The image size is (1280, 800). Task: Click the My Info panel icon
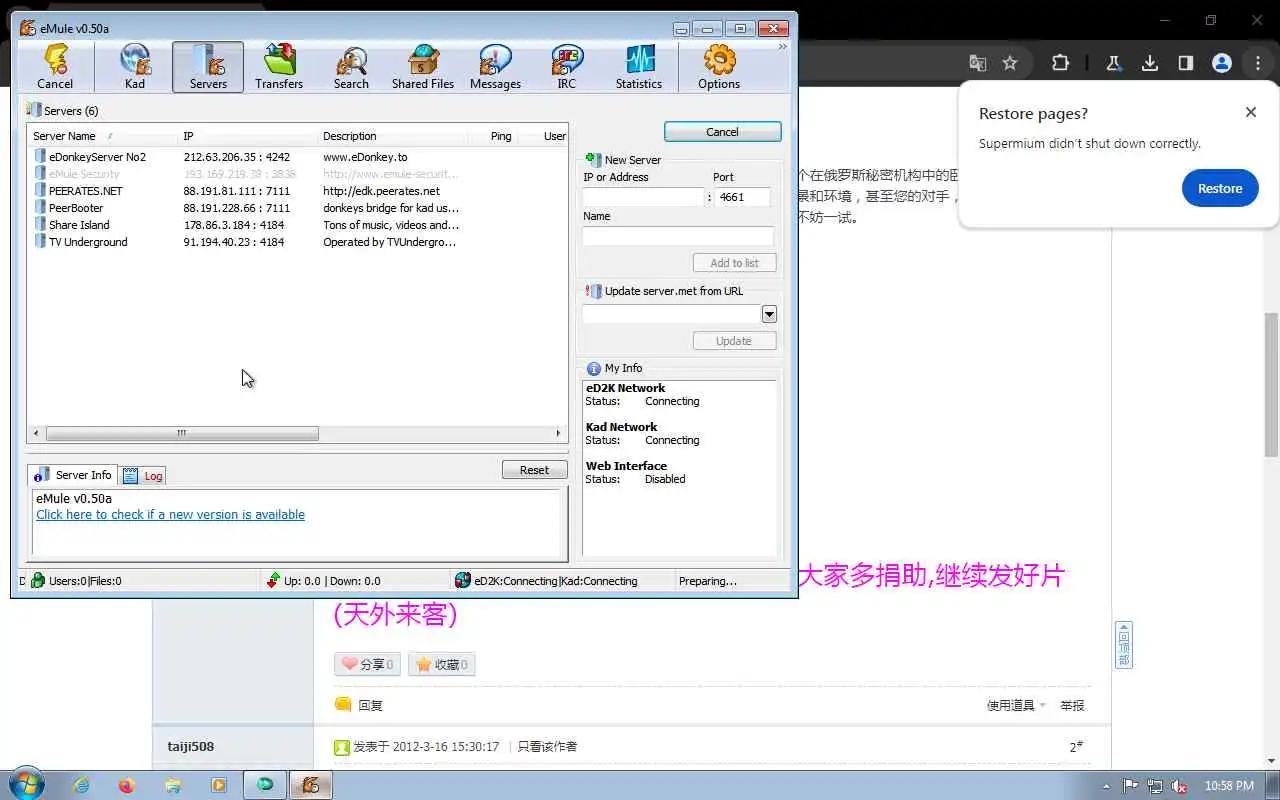[594, 368]
